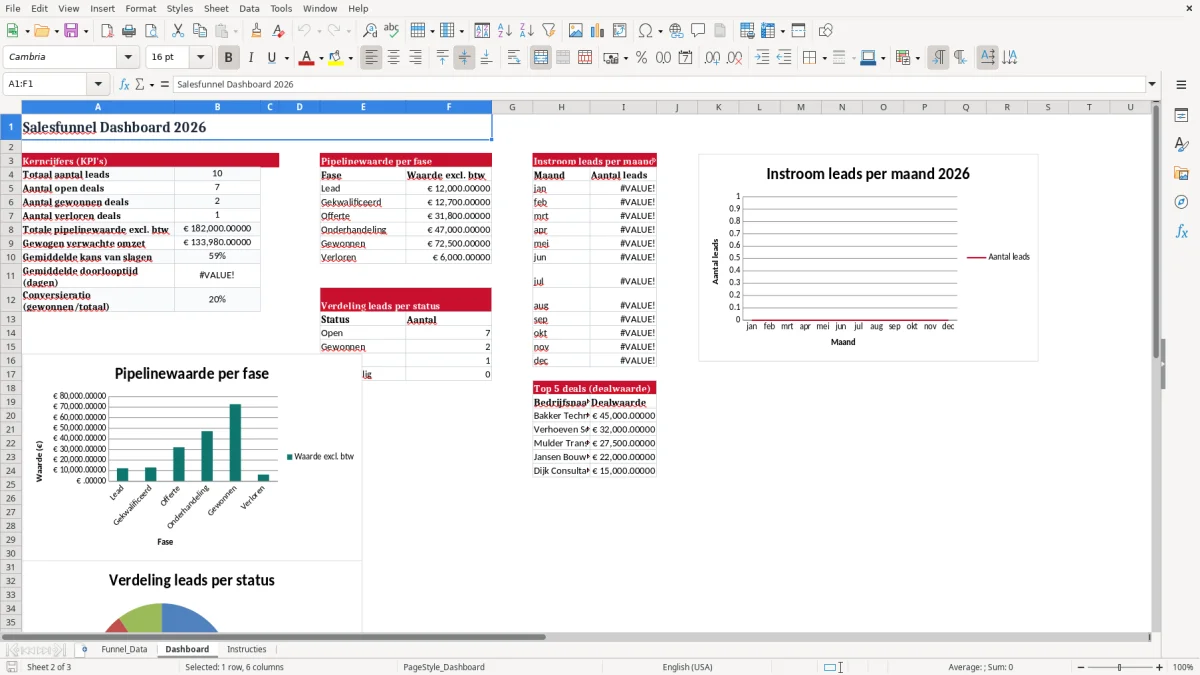Click the Increase Indent icon
This screenshot has height=675, width=1200.
(x=762, y=58)
